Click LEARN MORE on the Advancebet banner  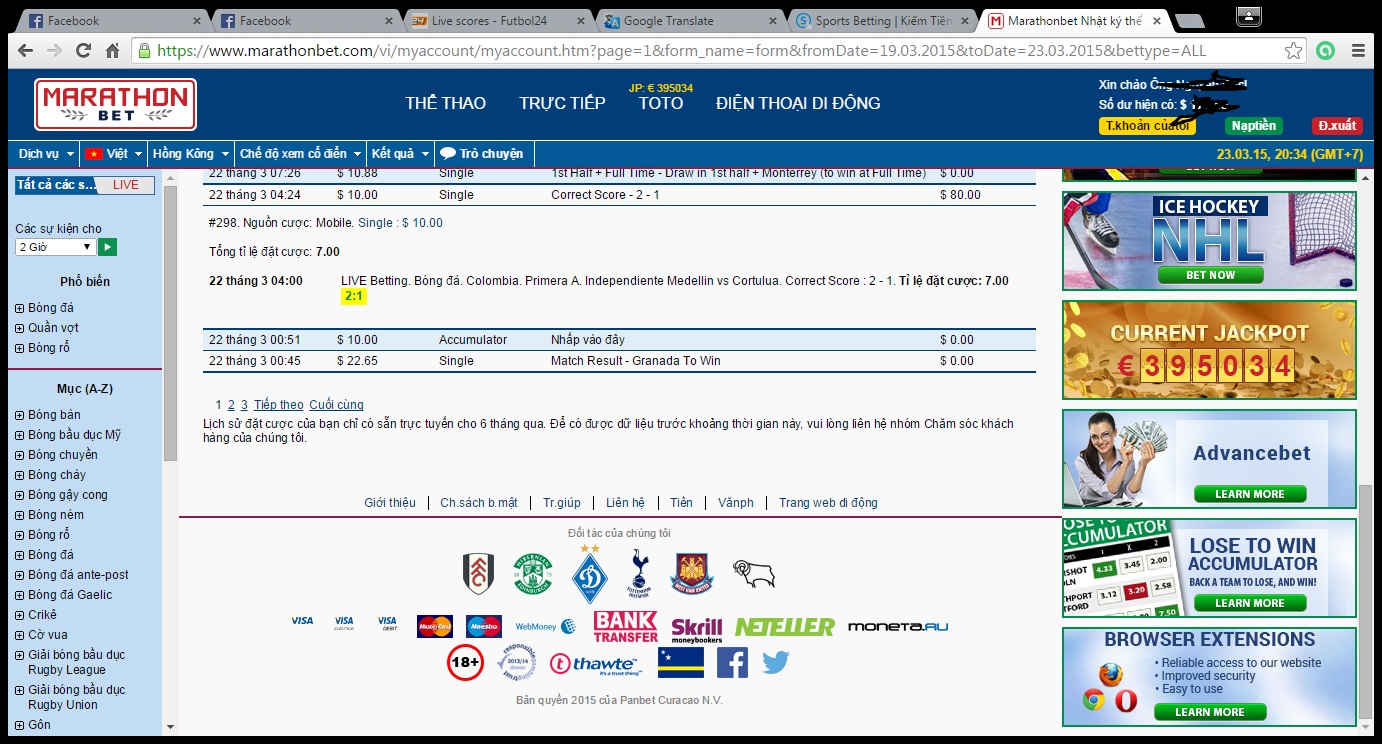1250,494
